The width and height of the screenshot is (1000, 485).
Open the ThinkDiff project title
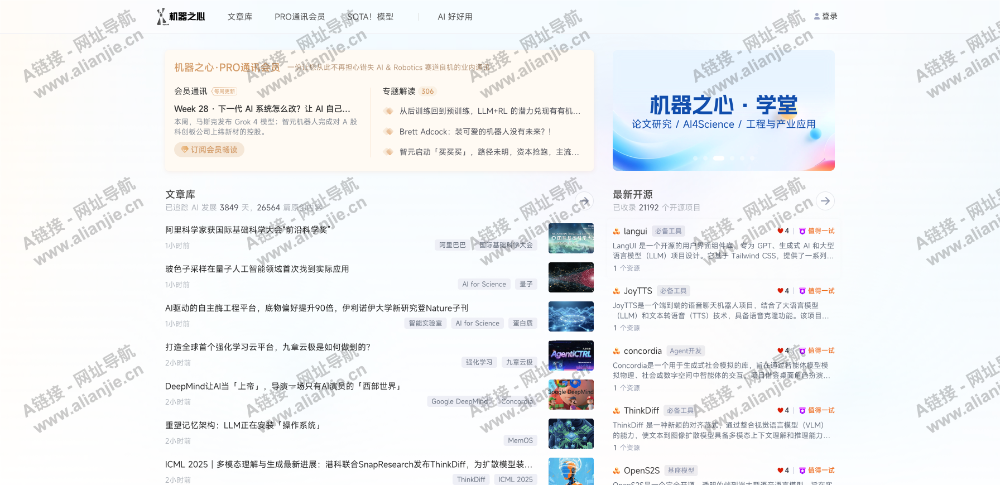(x=642, y=410)
